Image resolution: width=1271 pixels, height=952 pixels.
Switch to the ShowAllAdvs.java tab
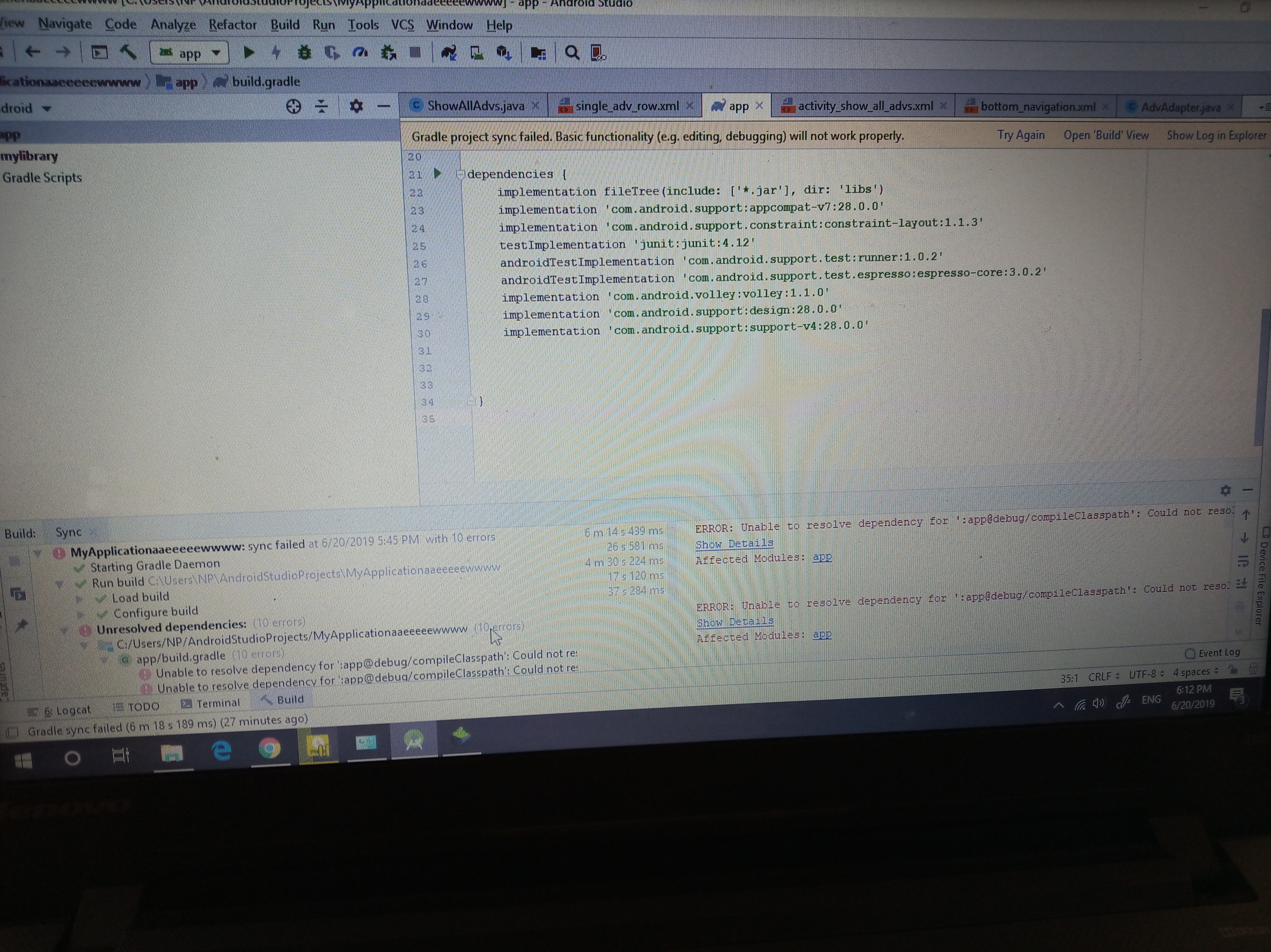(x=475, y=106)
